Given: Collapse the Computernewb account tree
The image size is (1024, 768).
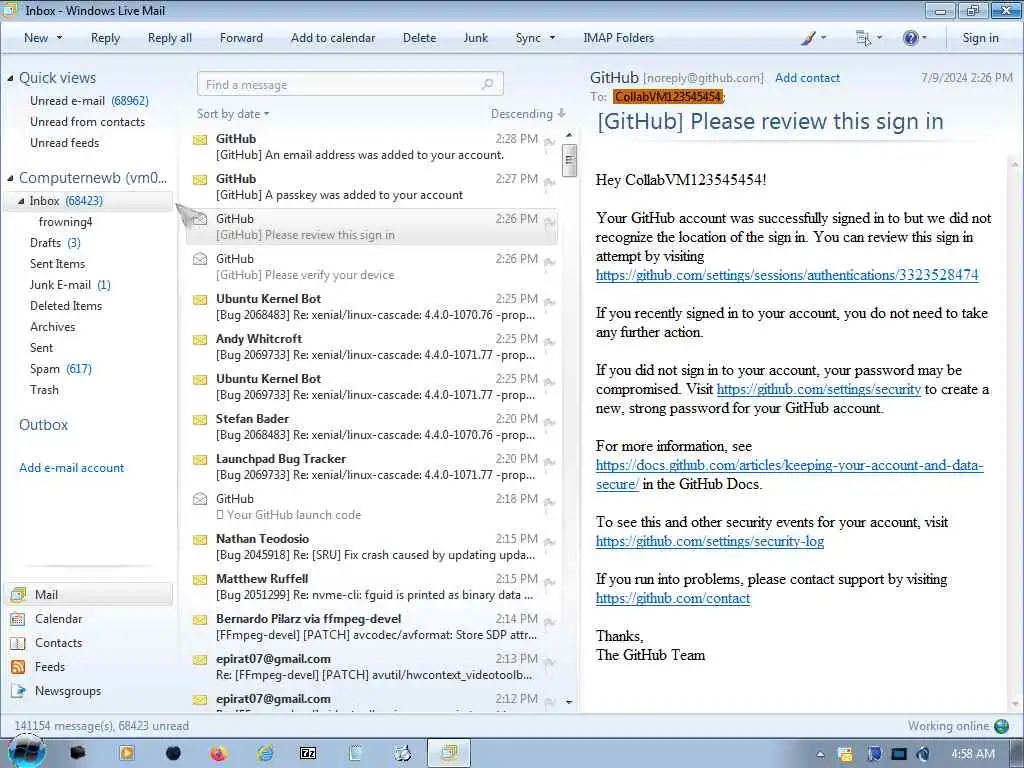Looking at the screenshot, I should (x=10, y=178).
